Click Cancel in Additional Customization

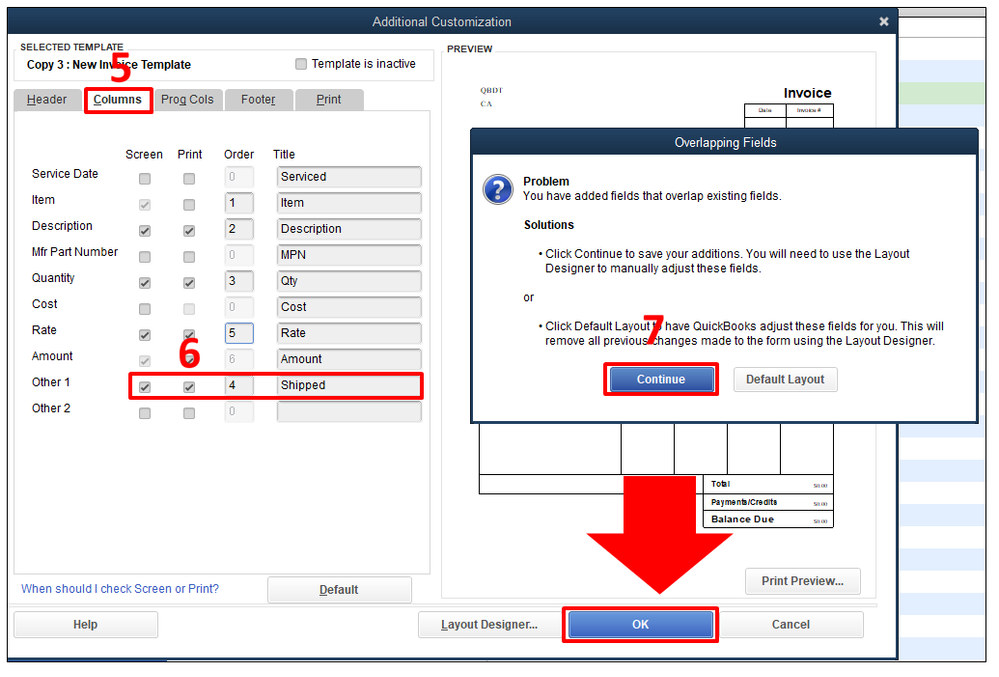click(791, 625)
